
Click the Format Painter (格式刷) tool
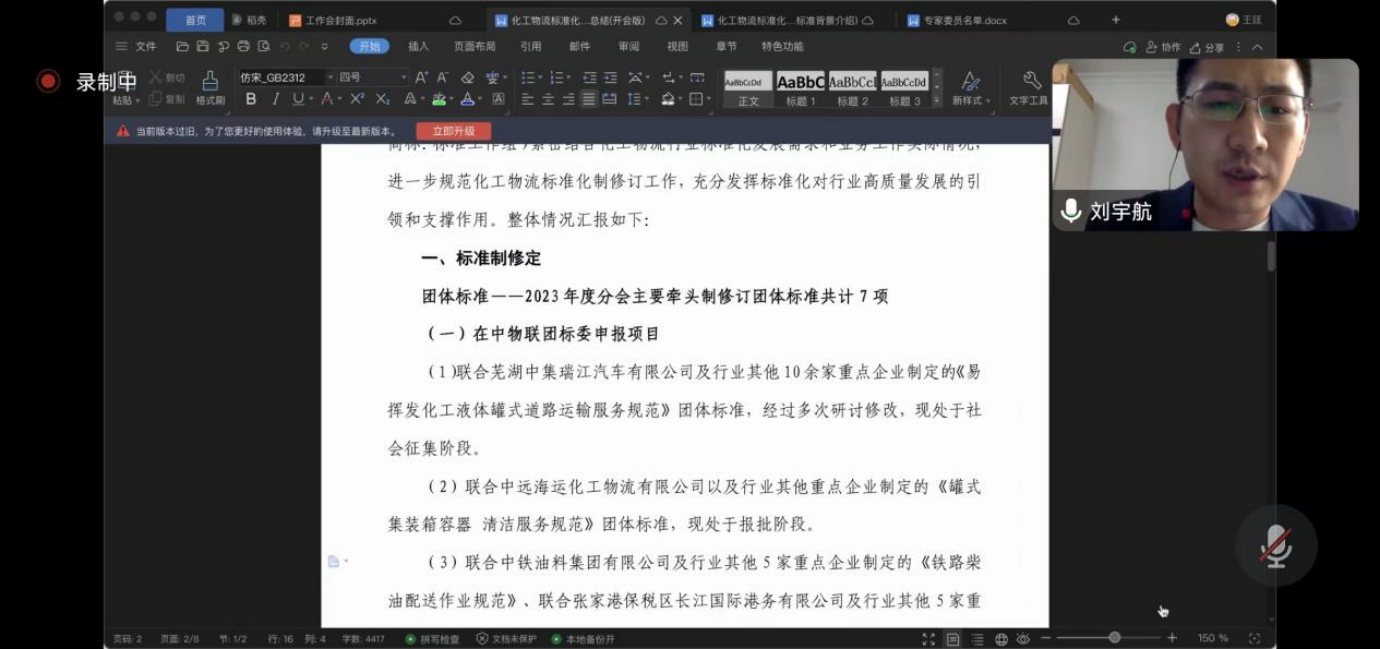tap(210, 88)
